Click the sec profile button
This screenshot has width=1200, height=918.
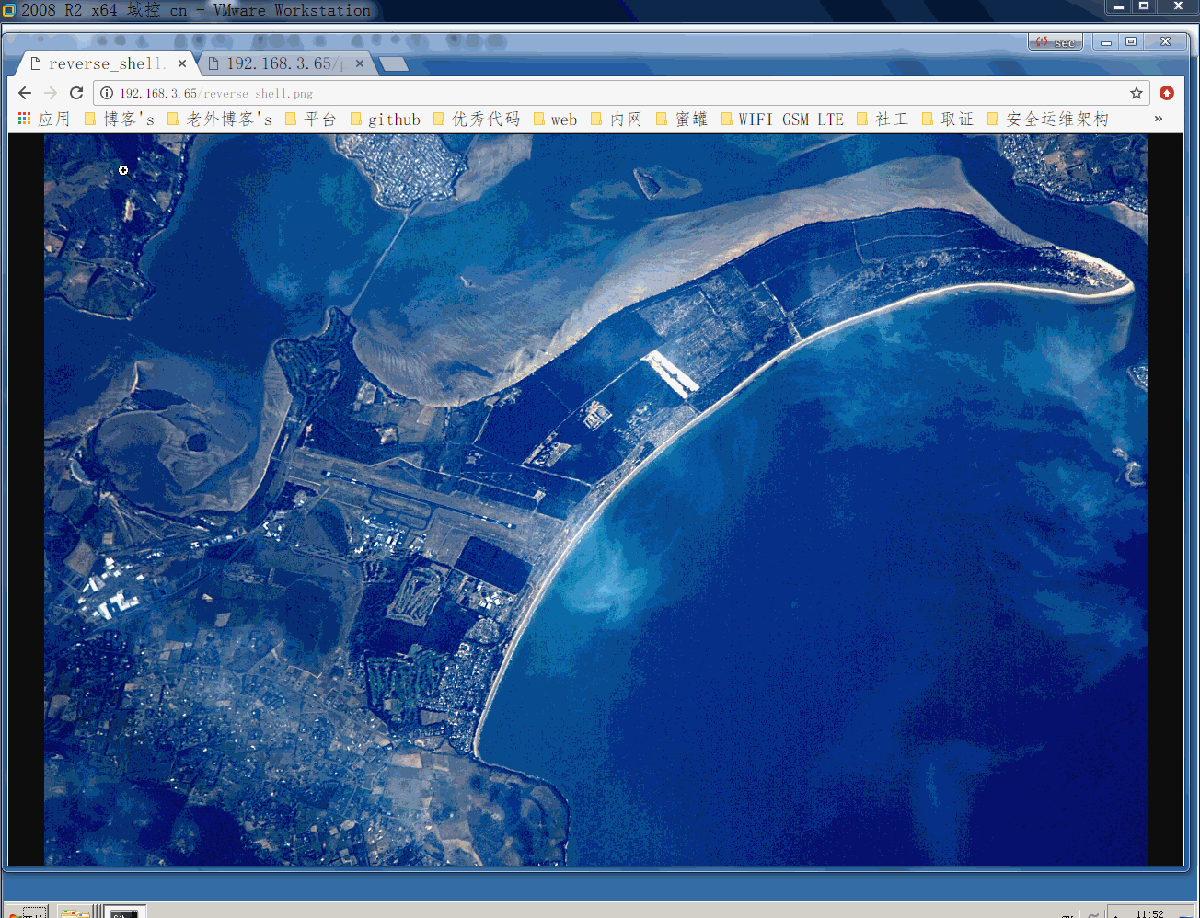pos(1055,42)
